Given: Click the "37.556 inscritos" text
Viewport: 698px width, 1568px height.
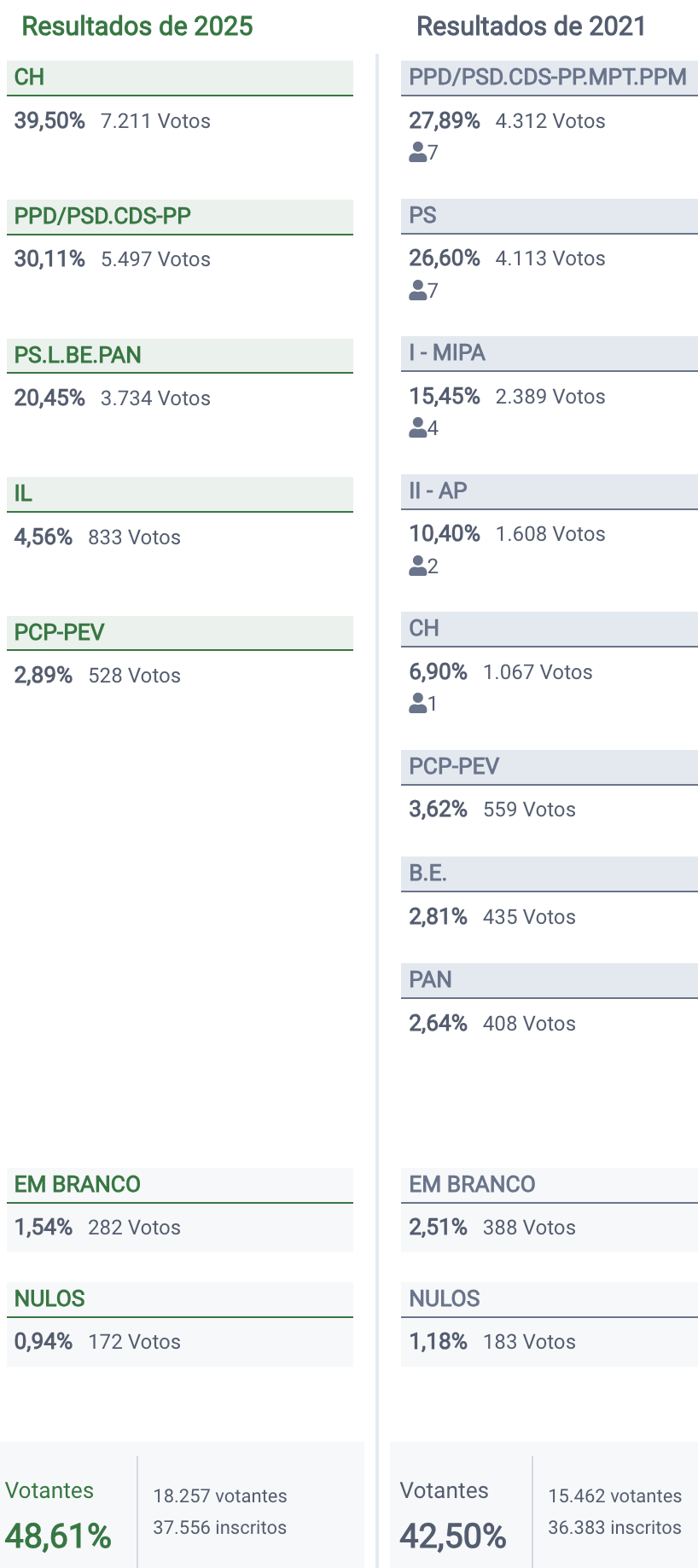Looking at the screenshot, I should (219, 1528).
